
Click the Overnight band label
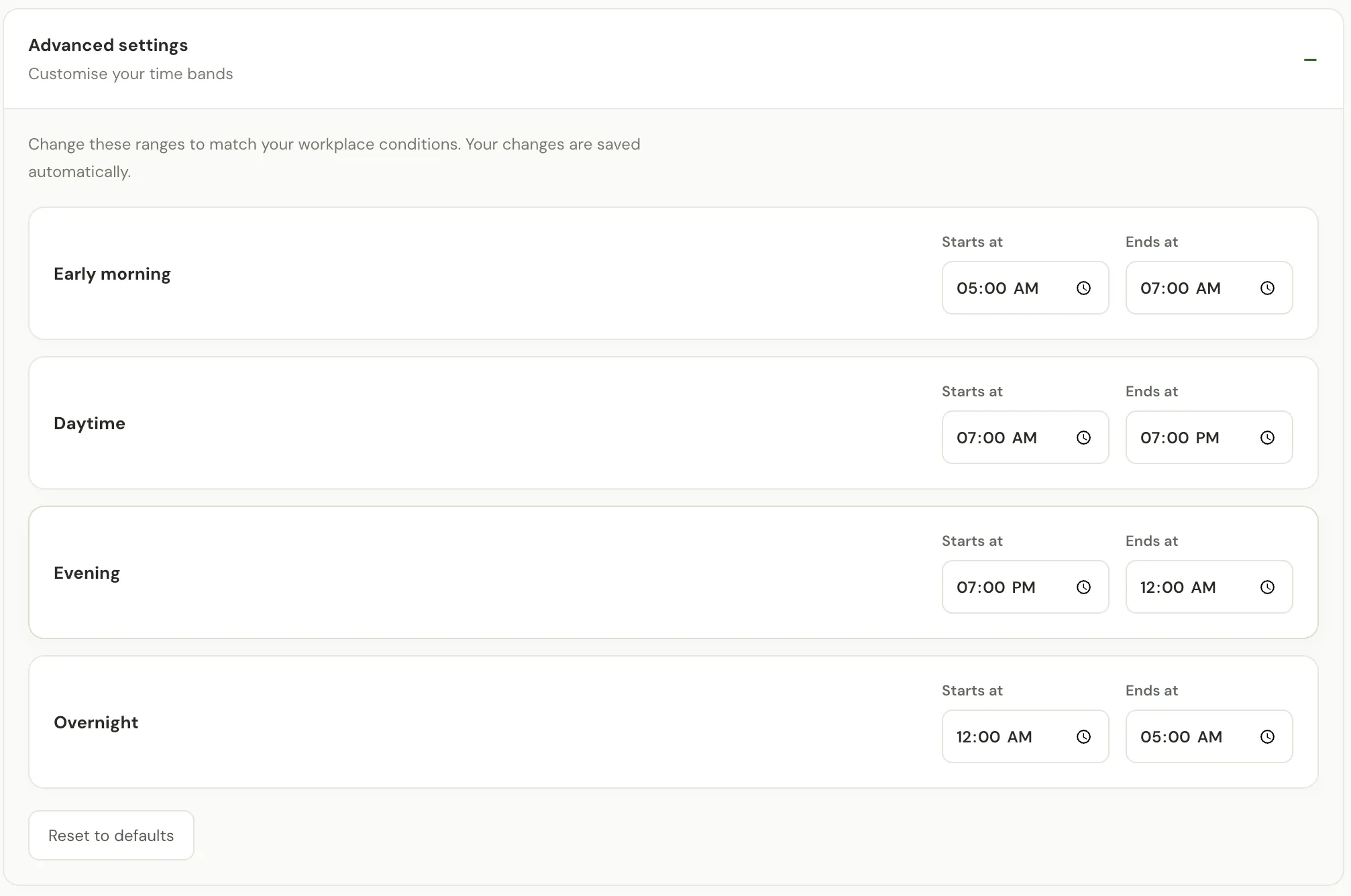coord(96,722)
